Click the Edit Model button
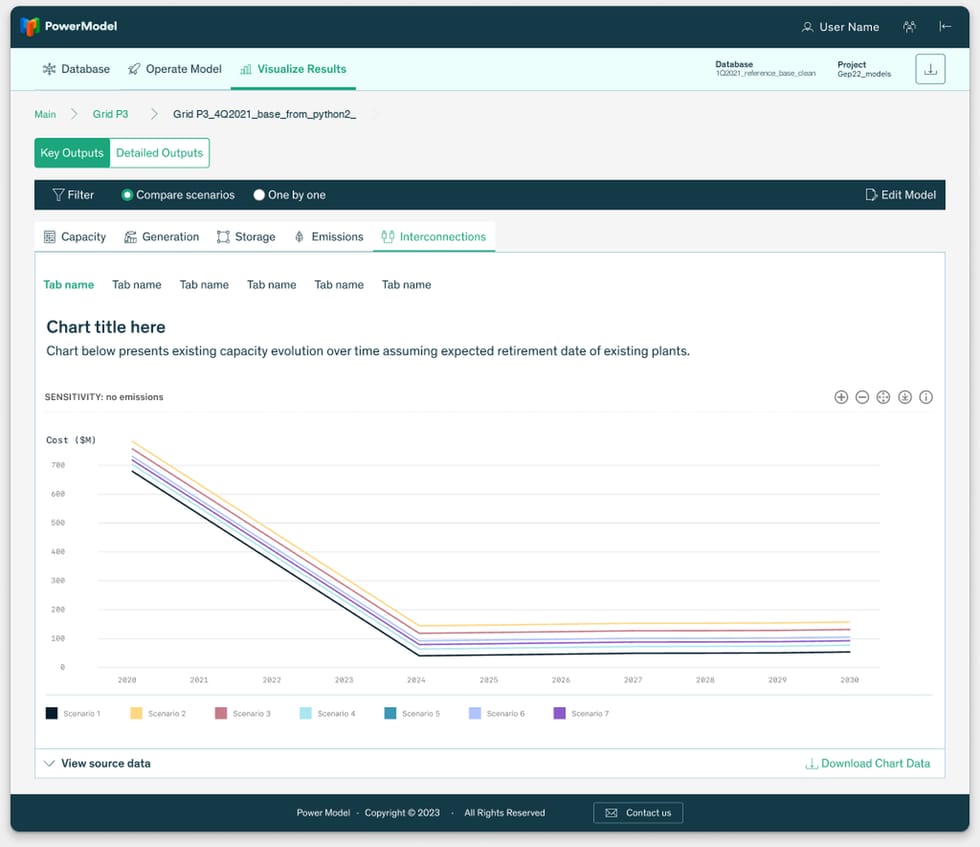Image resolution: width=980 pixels, height=847 pixels. pos(901,195)
